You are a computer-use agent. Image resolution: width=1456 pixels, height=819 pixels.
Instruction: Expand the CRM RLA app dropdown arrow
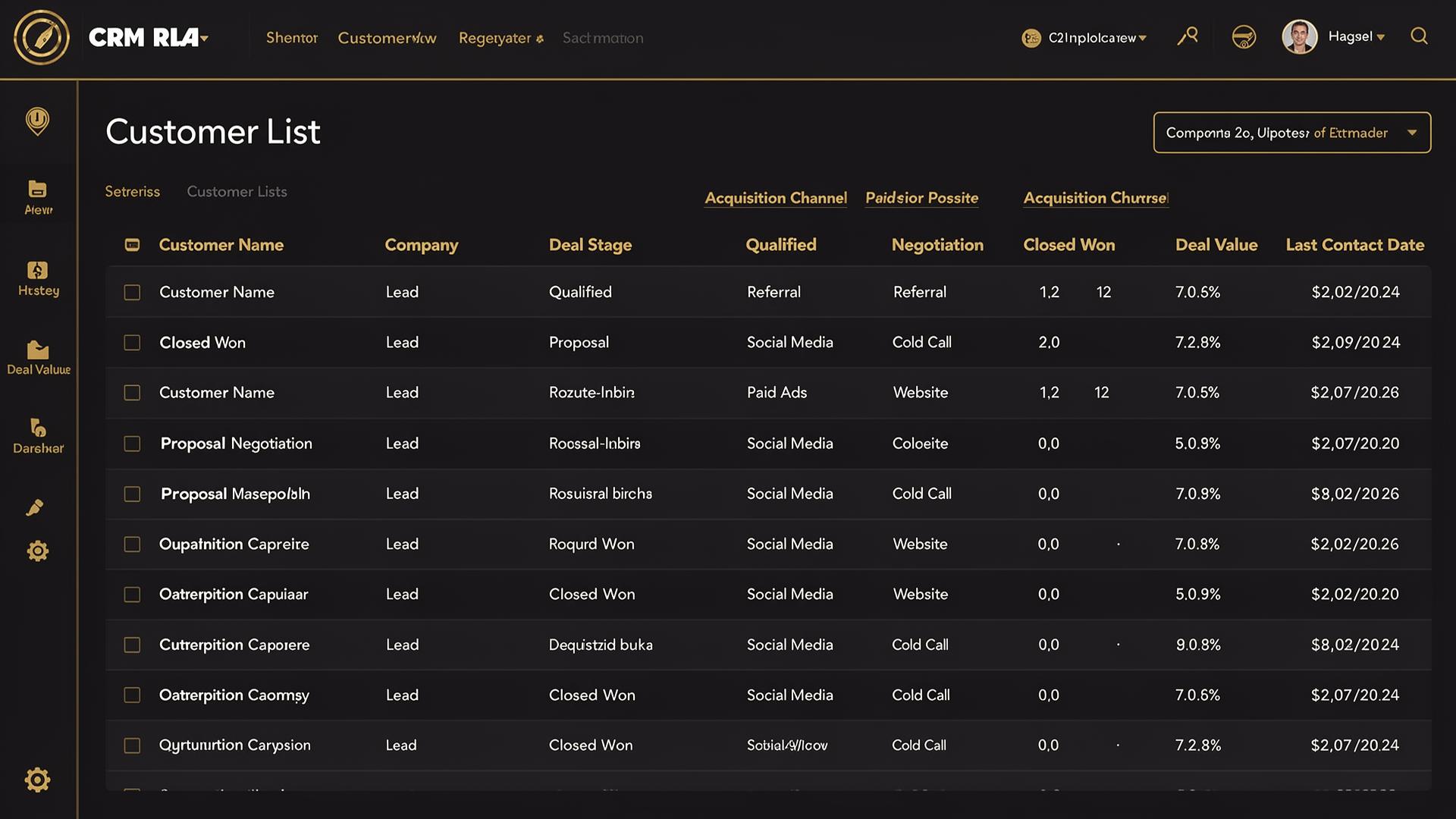[205, 38]
